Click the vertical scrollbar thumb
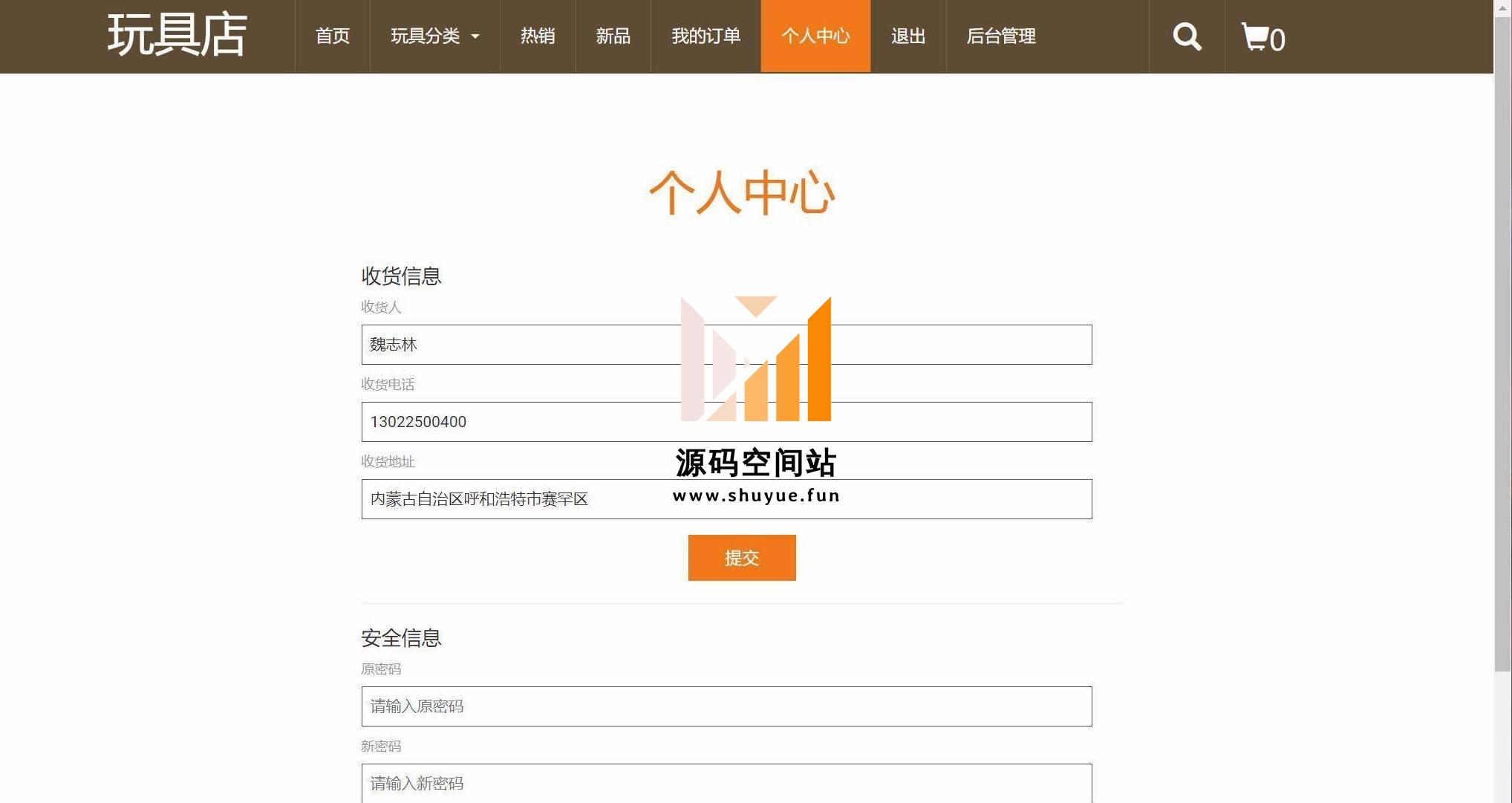 click(x=1502, y=343)
